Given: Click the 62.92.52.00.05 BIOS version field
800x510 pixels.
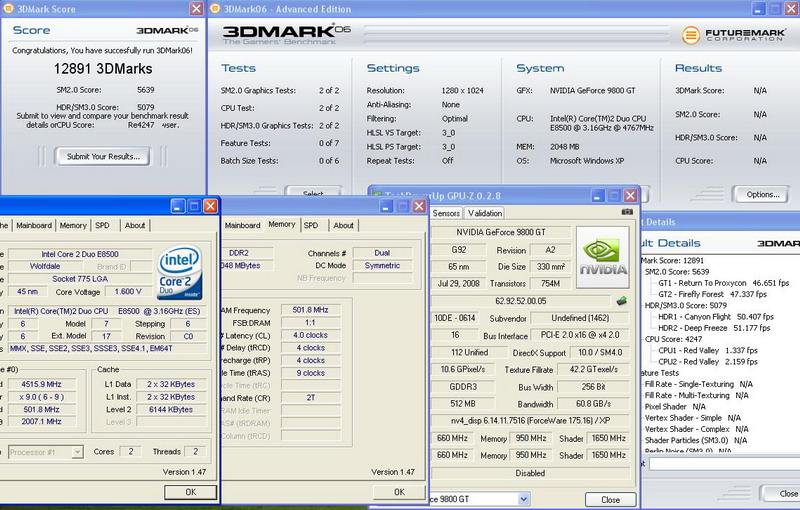Looking at the screenshot, I should pos(520,301).
